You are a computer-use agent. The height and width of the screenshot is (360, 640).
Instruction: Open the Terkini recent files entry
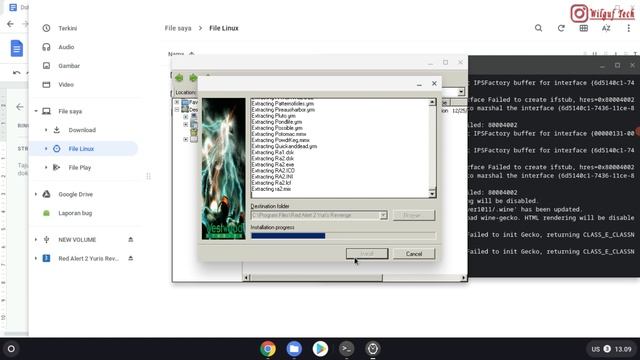coord(67,28)
